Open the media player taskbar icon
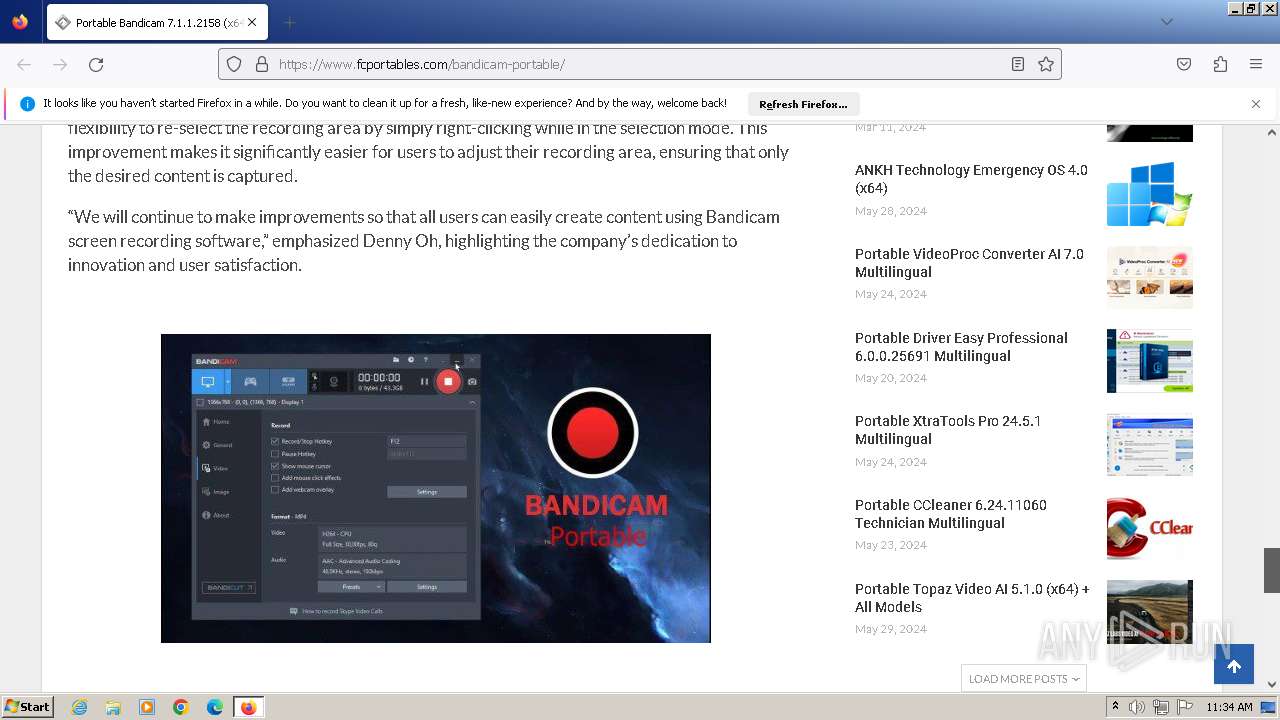This screenshot has width=1280, height=720. pos(147,707)
